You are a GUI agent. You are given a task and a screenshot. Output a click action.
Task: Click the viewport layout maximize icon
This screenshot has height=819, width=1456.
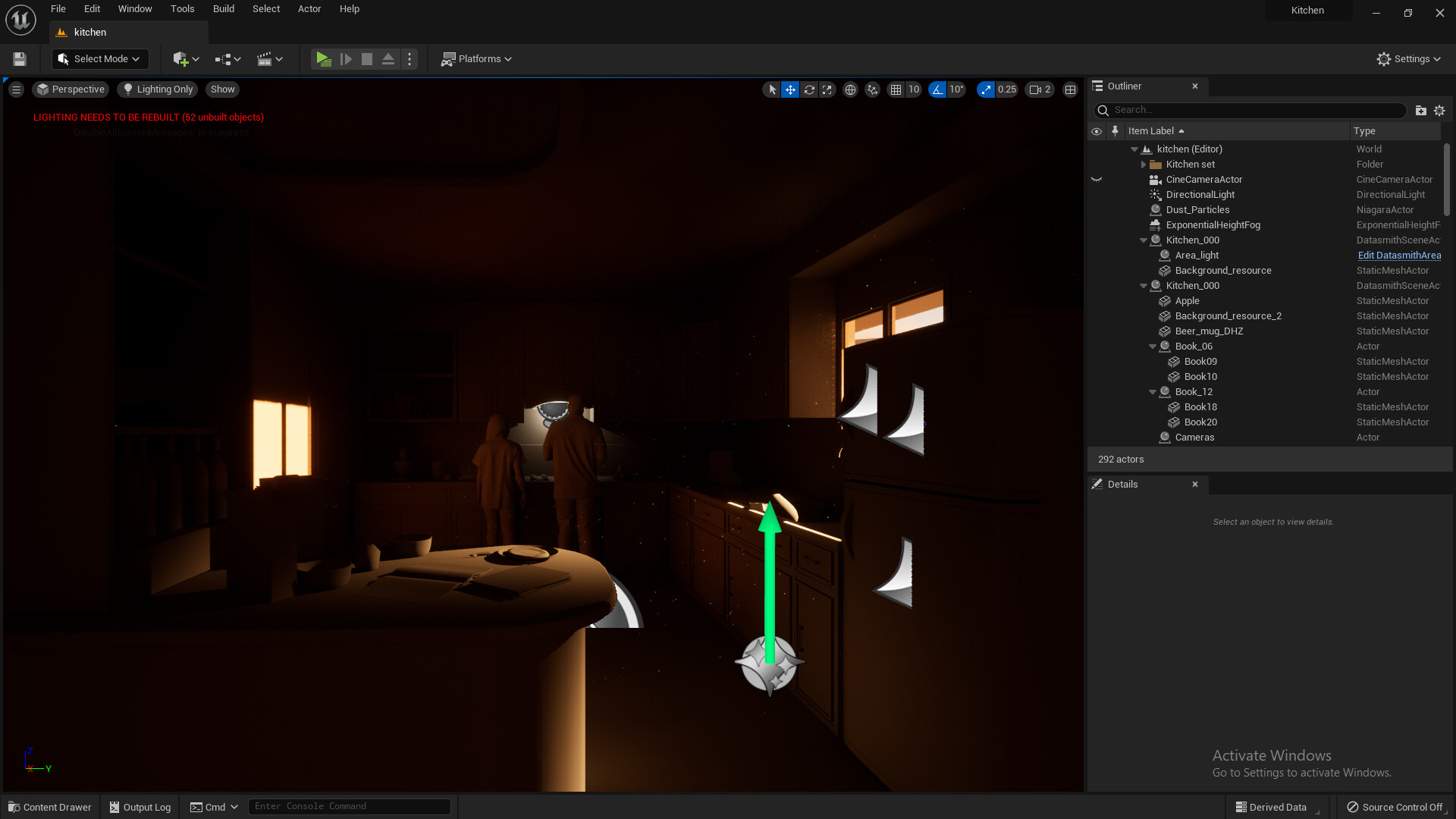1070,89
